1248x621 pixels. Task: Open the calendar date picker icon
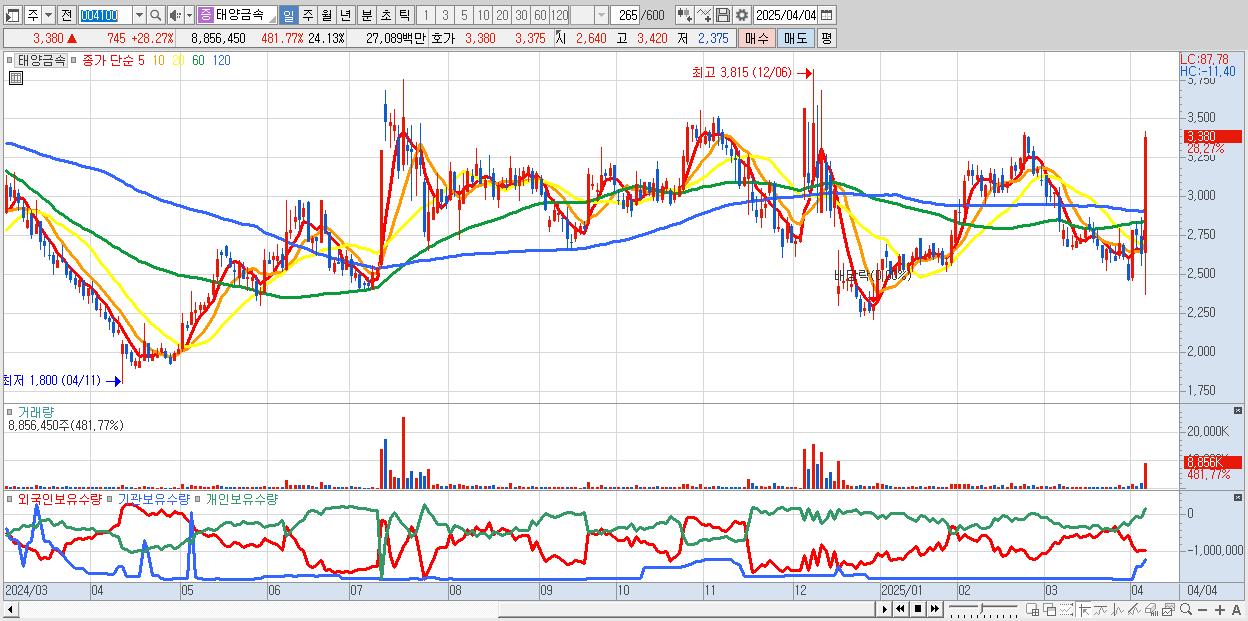(826, 15)
